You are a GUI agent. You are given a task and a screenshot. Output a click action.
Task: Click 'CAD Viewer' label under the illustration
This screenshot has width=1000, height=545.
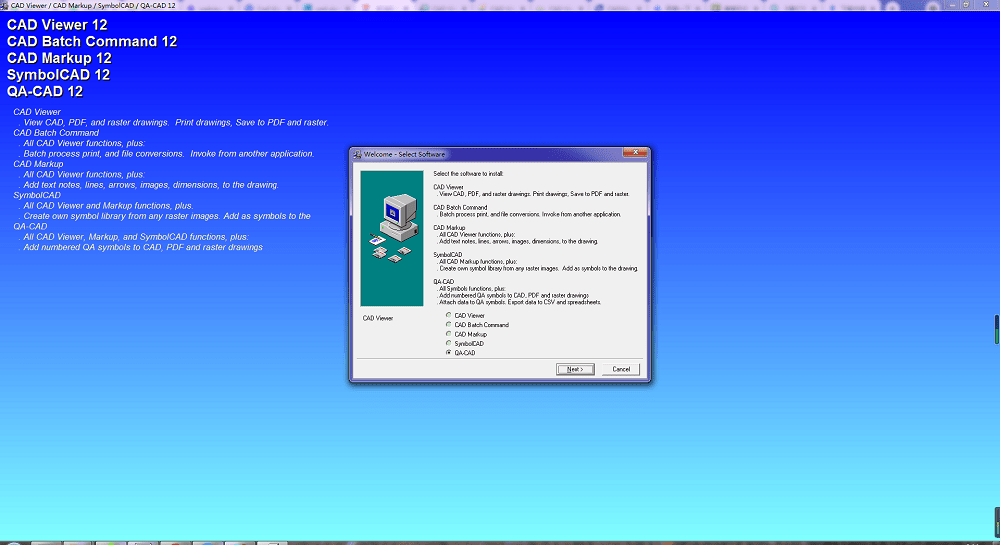point(378,318)
